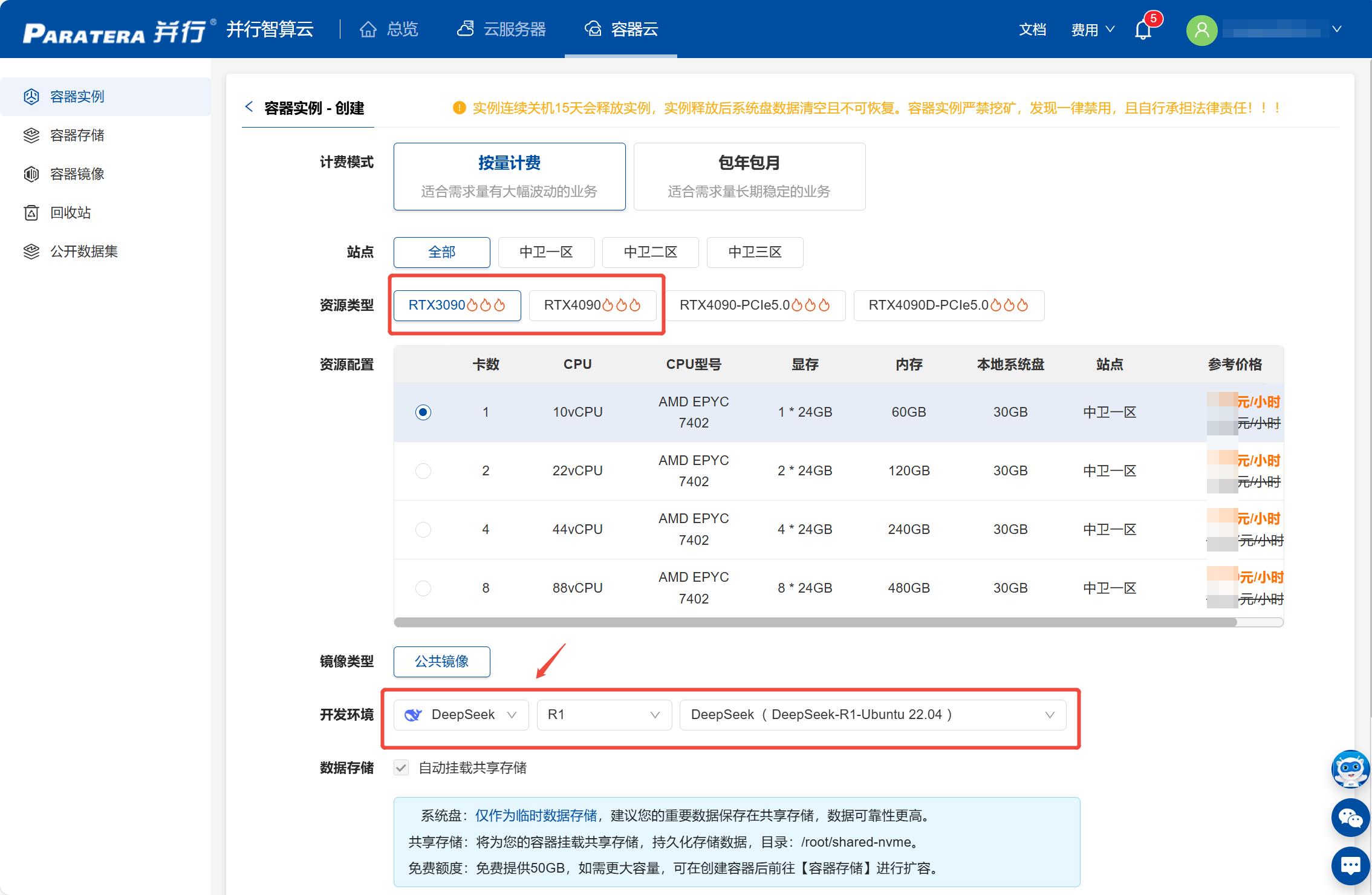
Task: Click the 480GB memory cell
Action: coord(909,588)
